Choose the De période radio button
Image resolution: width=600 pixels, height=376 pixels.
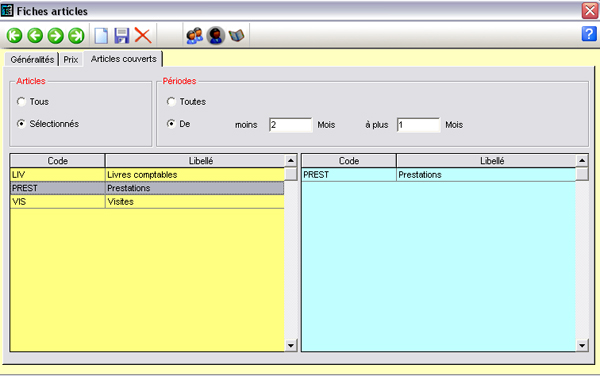click(x=171, y=124)
